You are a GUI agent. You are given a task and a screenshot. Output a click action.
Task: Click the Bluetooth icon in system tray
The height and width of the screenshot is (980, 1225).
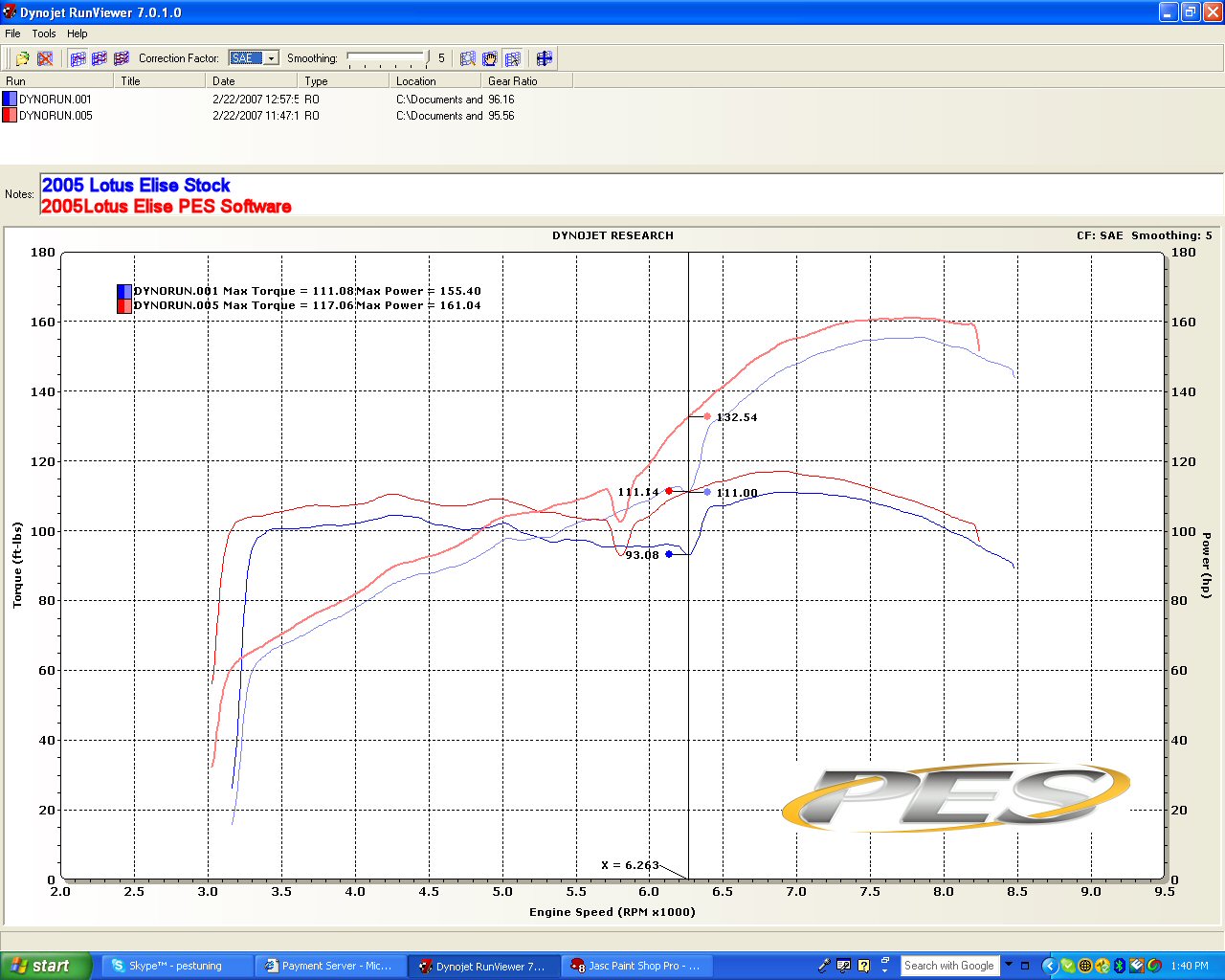click(1119, 966)
